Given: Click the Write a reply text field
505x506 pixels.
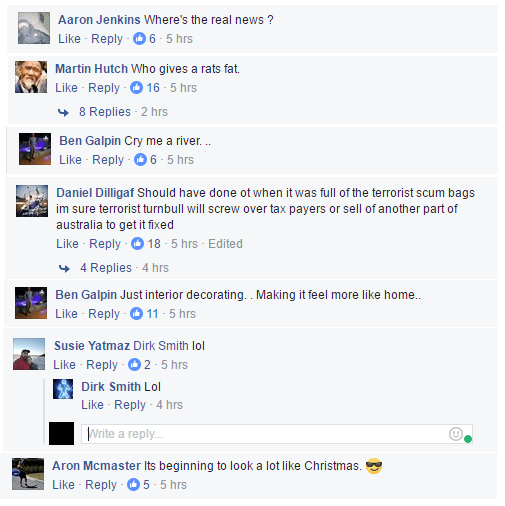Looking at the screenshot, I should 277,434.
